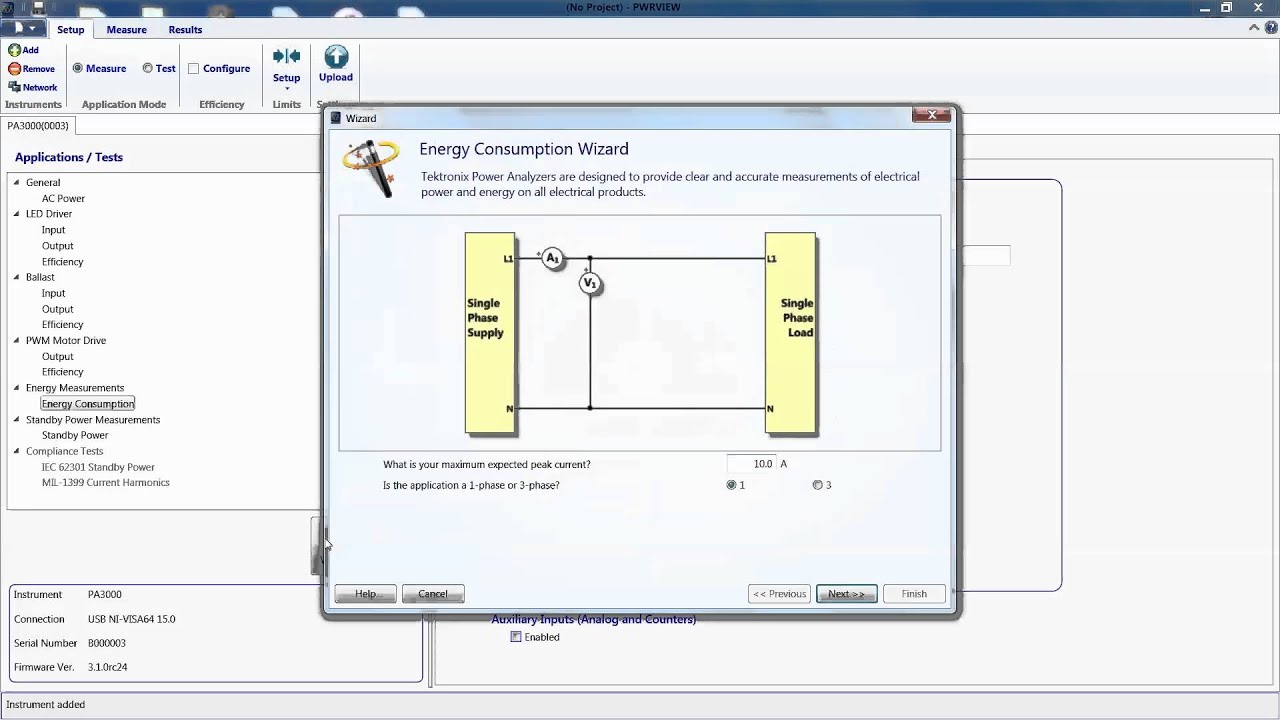Screen dimensions: 1280x720
Task: Click the 'Instrument added' status text
Action: [x=45, y=704]
